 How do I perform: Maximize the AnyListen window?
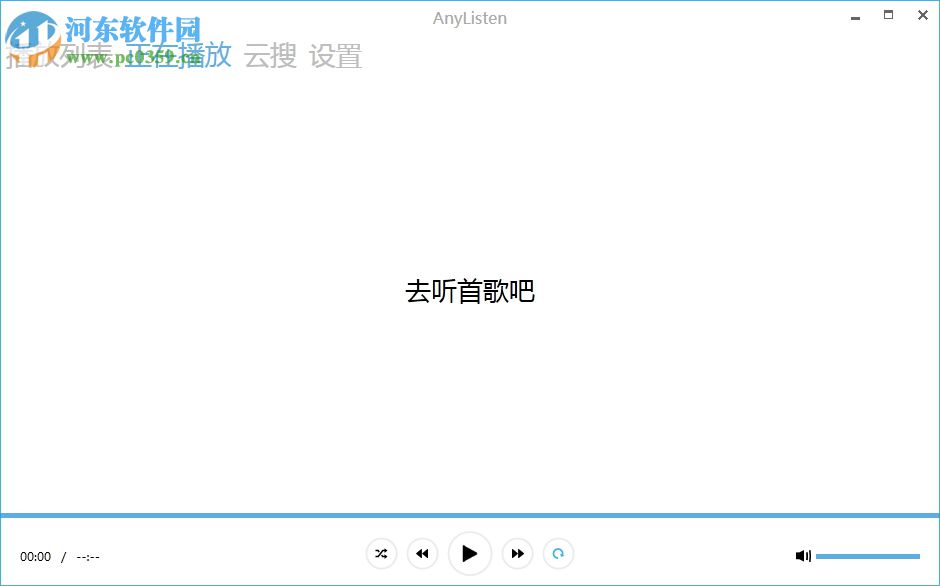887,15
